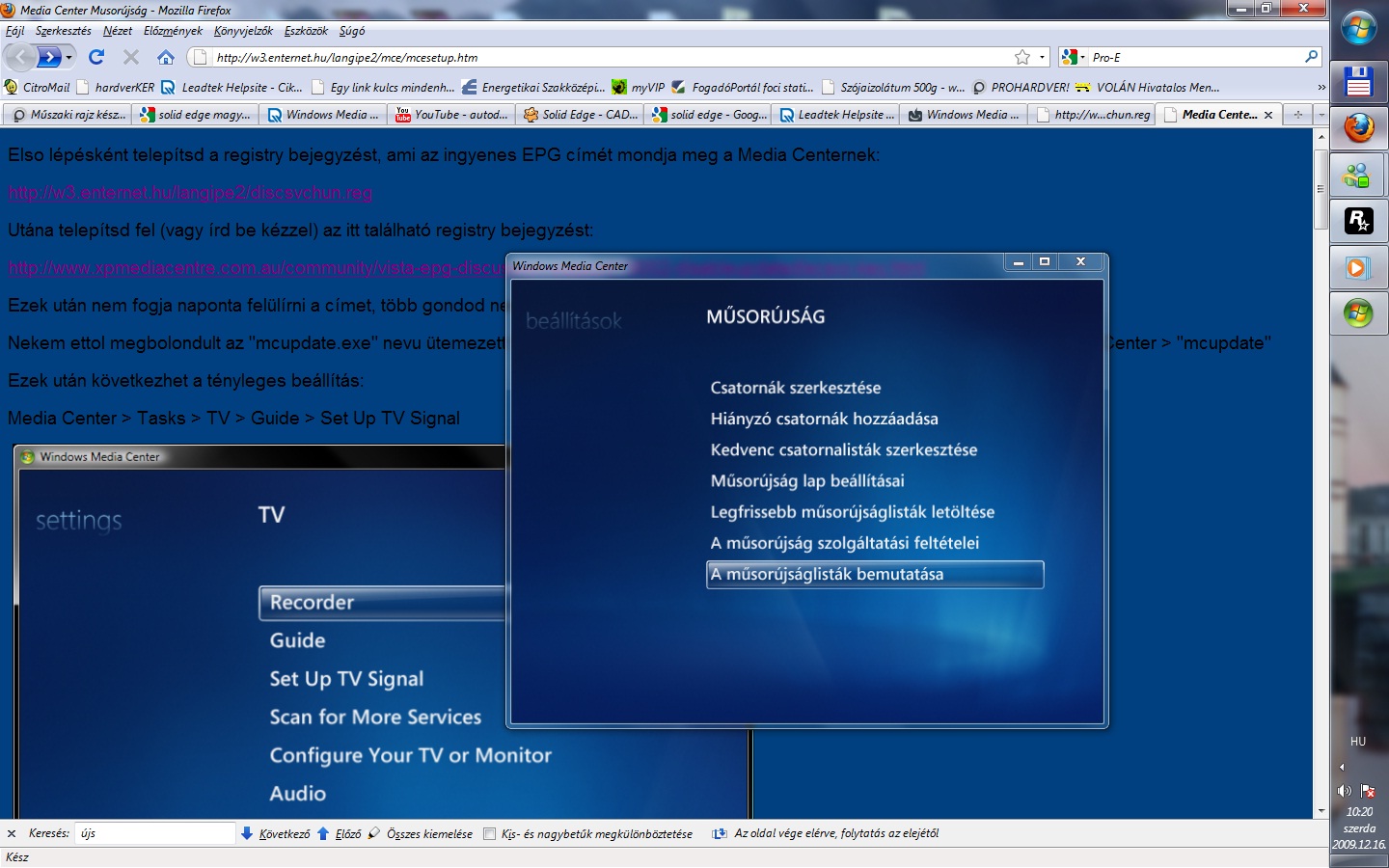Open the list all tabs dropdown

pyautogui.click(x=1321, y=115)
